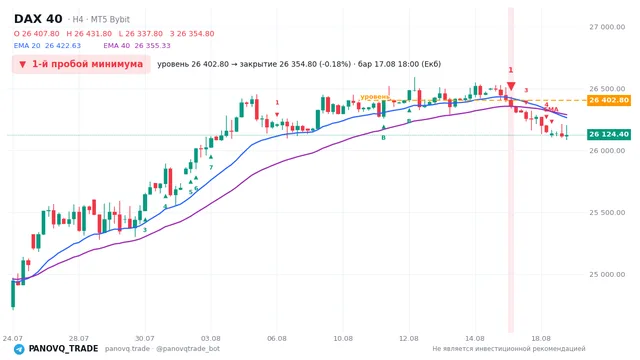Select the DAX 40 chart title
640x360 pixels.
click(x=38, y=19)
